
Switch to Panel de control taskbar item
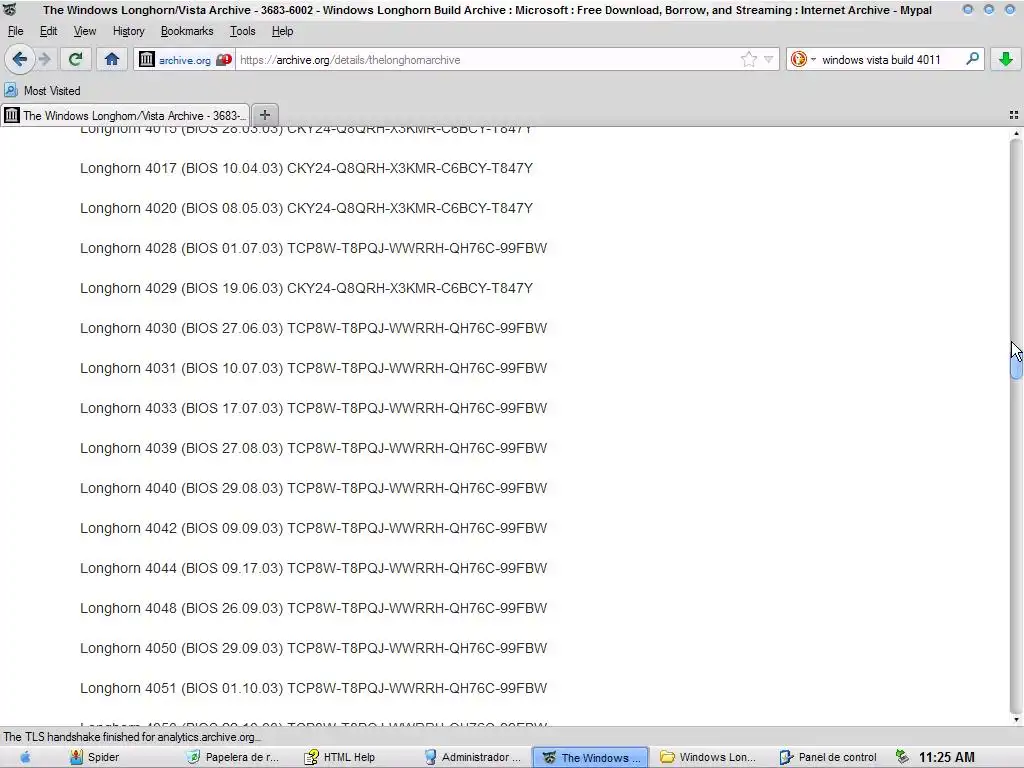827,758
